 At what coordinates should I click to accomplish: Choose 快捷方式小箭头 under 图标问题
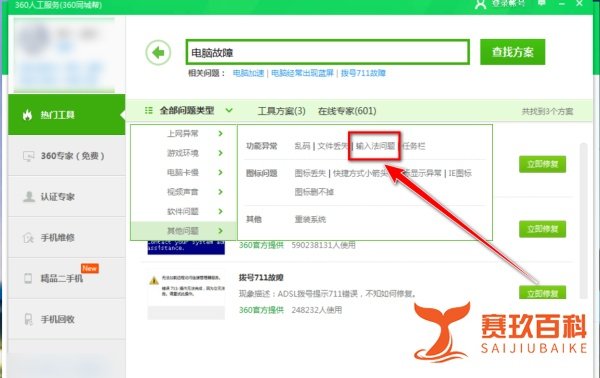tap(360, 173)
